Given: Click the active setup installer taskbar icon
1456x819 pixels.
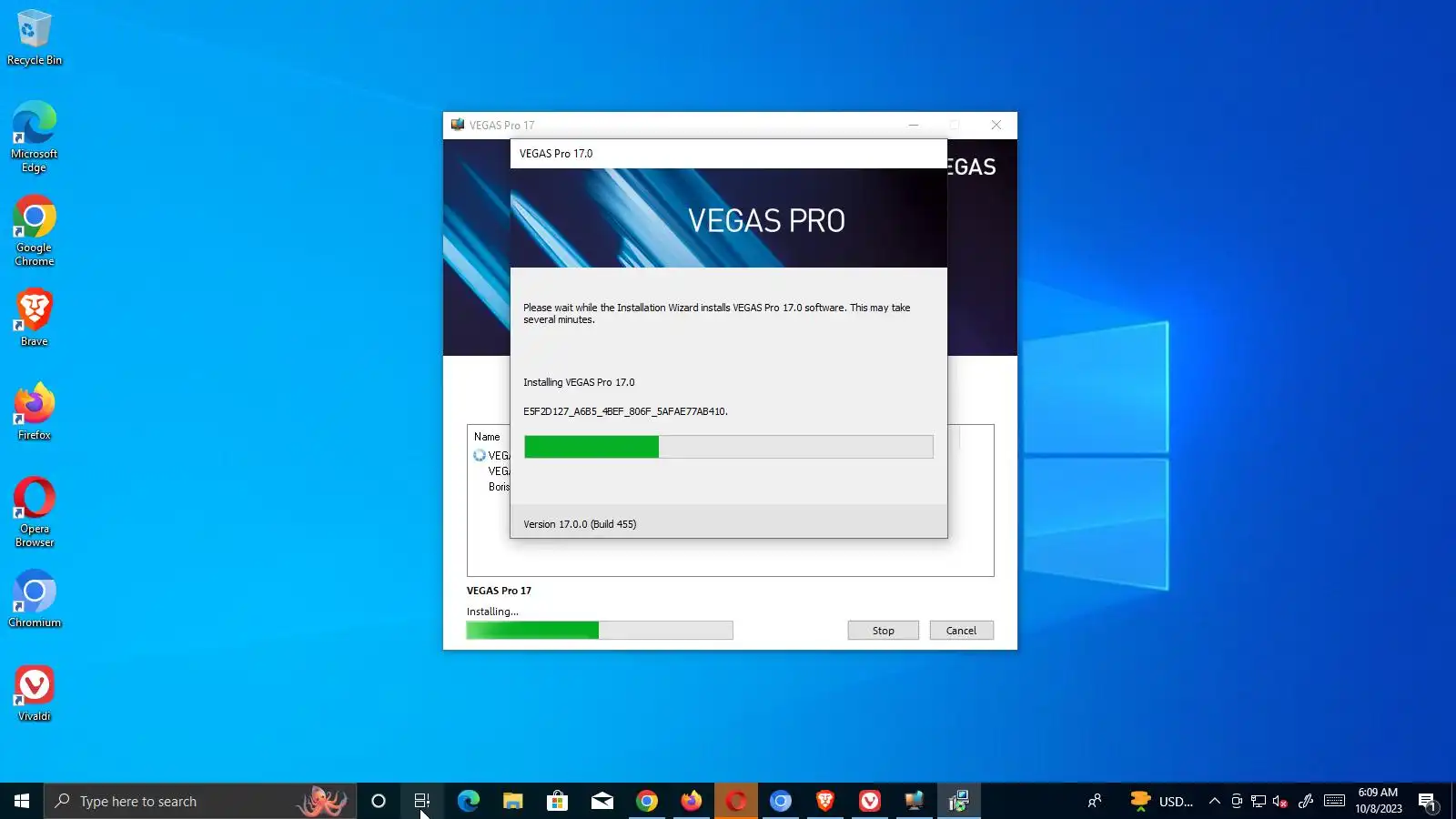Looking at the screenshot, I should (958, 801).
